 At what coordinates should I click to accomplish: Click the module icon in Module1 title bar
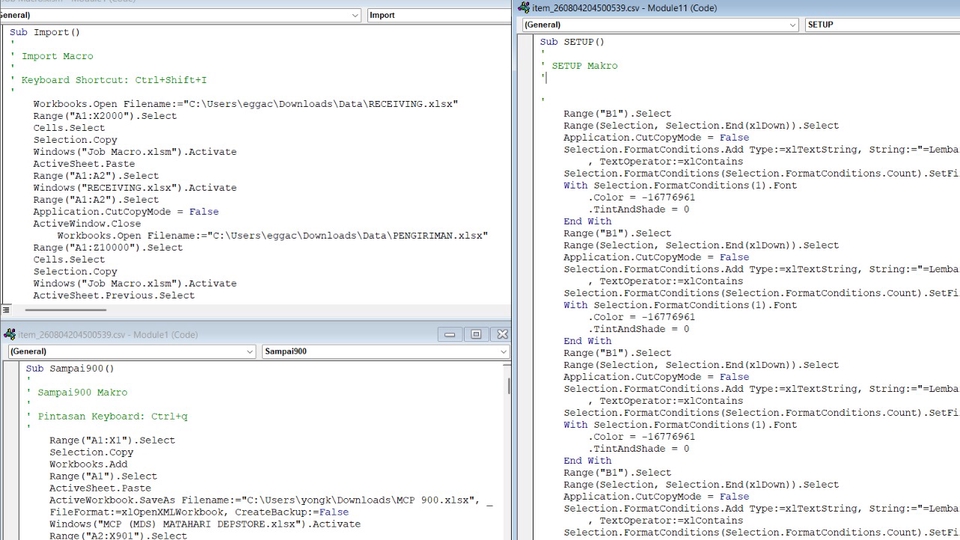pos(9,334)
